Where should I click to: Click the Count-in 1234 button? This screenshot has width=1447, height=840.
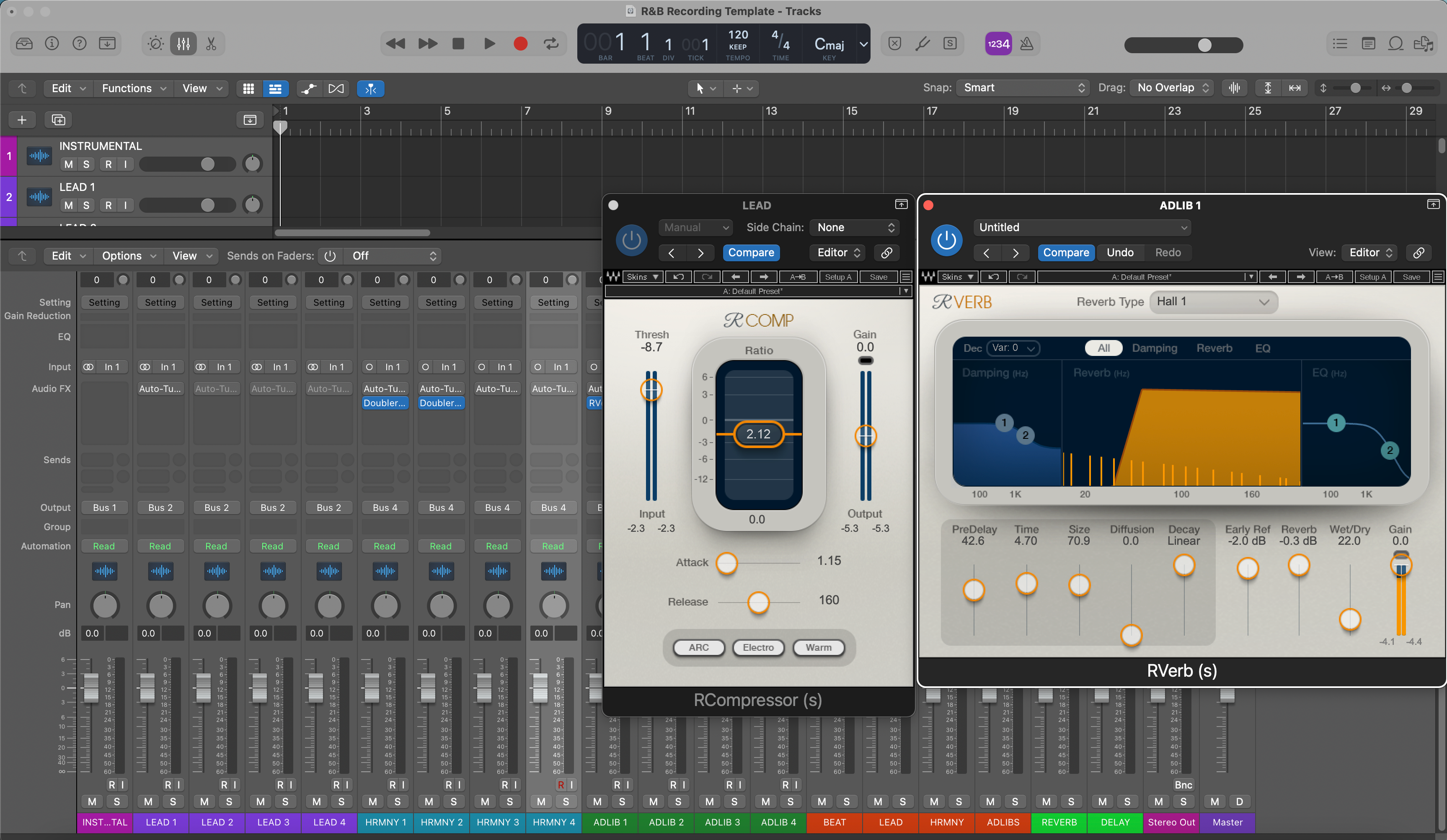click(x=998, y=44)
